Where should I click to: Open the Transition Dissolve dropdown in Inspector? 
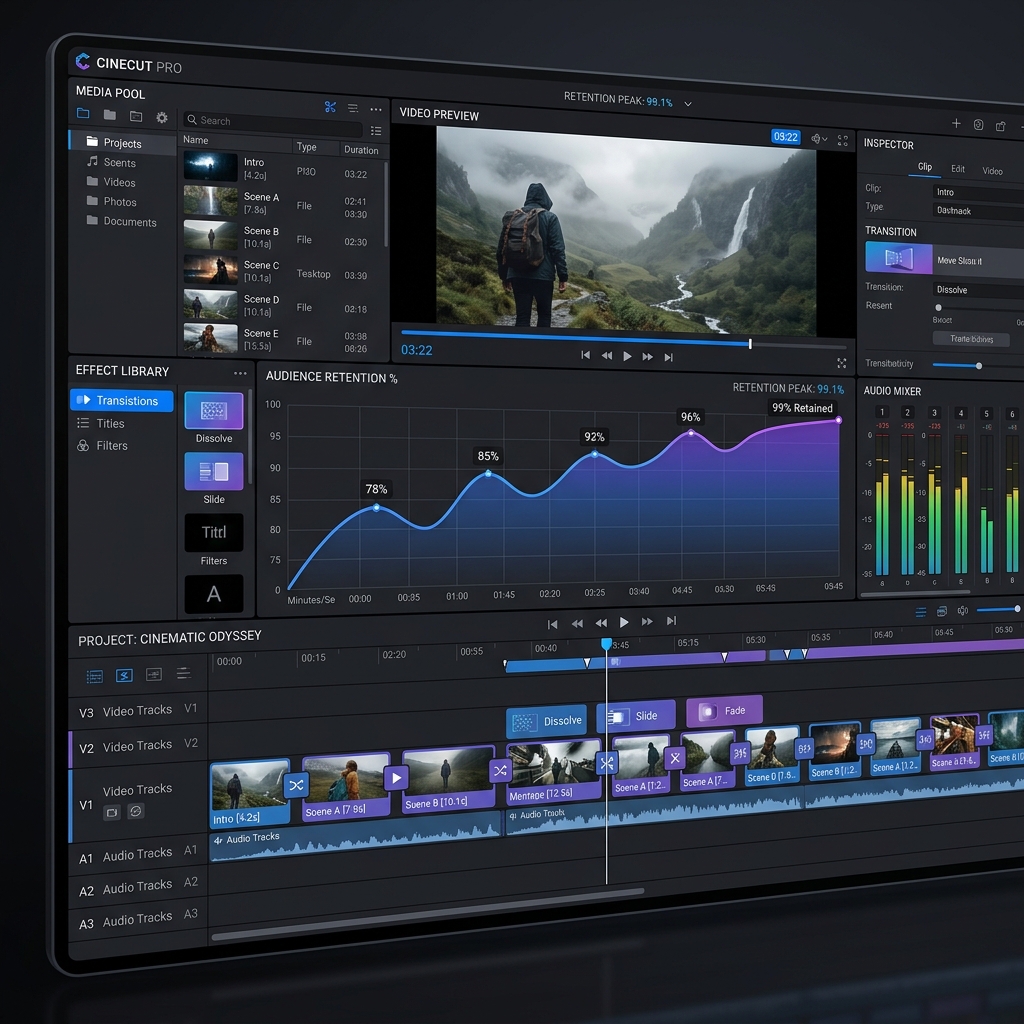[x=978, y=290]
